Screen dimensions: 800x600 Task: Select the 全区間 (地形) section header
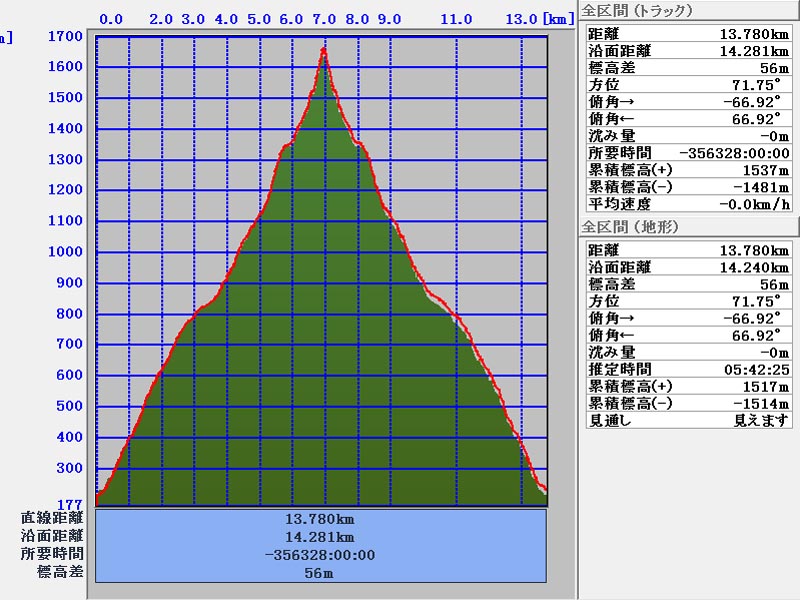coord(630,227)
